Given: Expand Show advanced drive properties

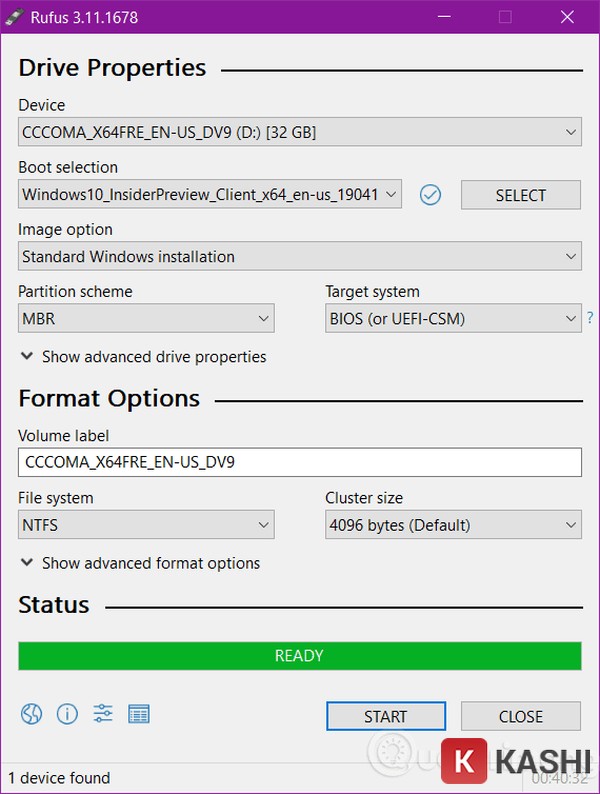Looking at the screenshot, I should point(143,357).
